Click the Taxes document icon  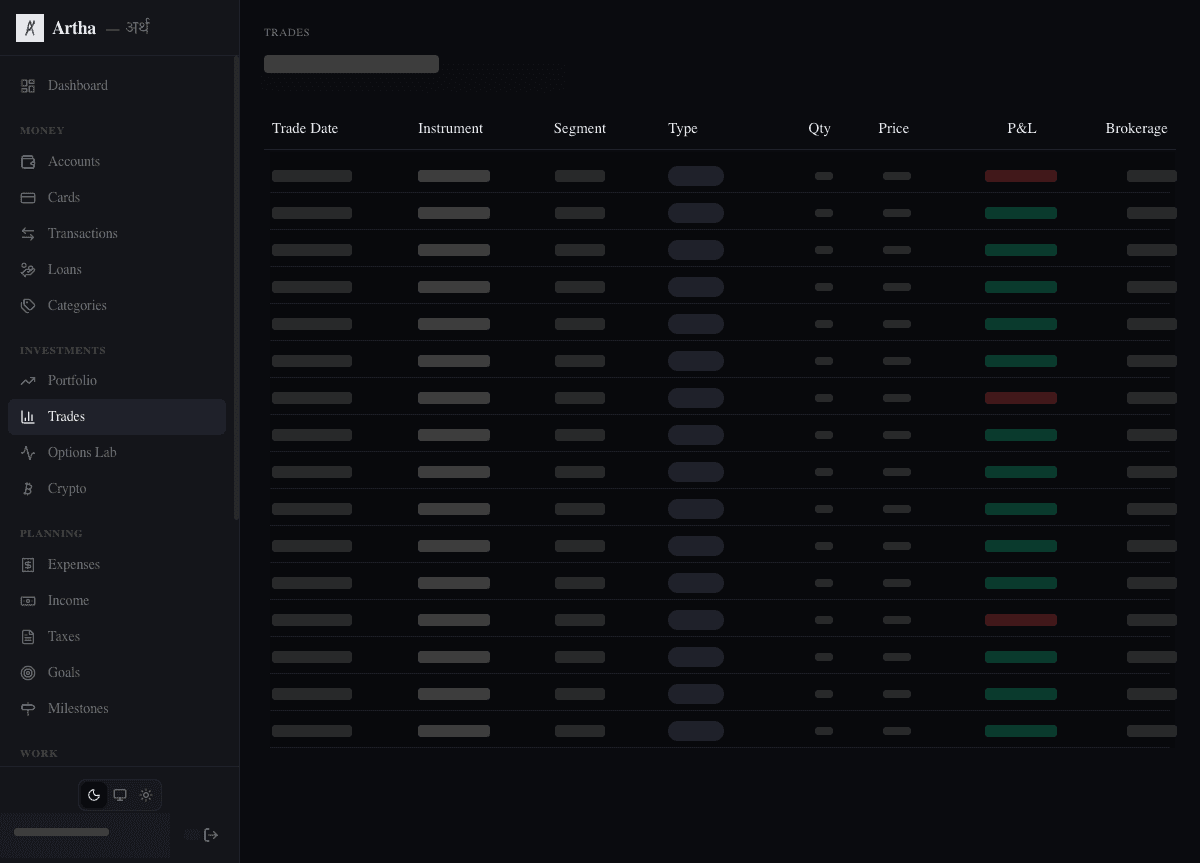[x=28, y=637]
